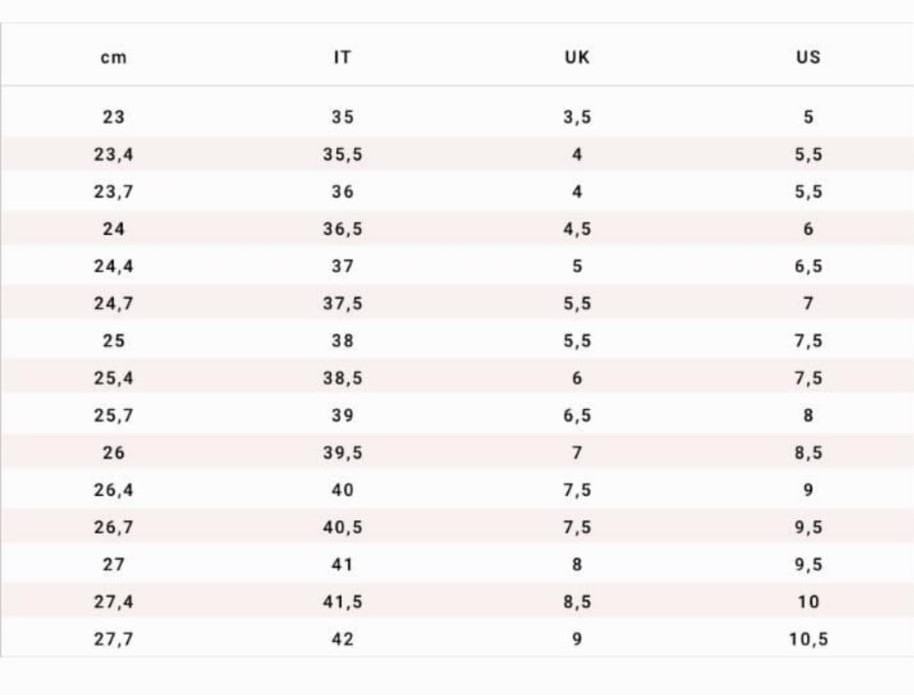Select the 23 cm cell
This screenshot has width=914, height=695.
pos(114,117)
